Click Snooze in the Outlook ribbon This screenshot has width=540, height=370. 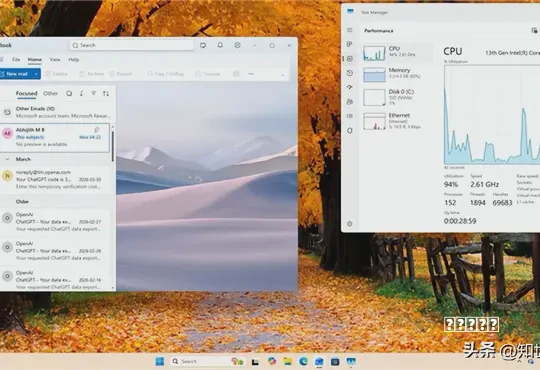[x=208, y=74]
